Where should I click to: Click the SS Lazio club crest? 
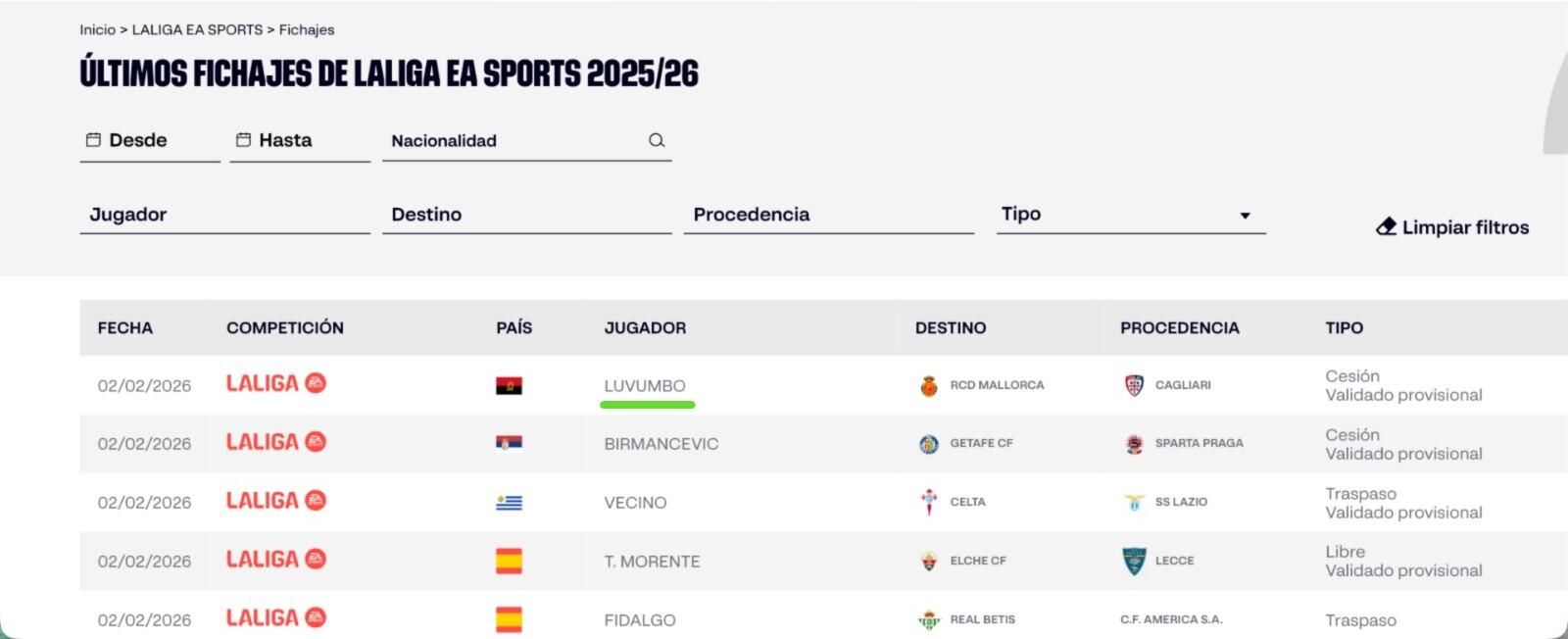(x=1134, y=503)
